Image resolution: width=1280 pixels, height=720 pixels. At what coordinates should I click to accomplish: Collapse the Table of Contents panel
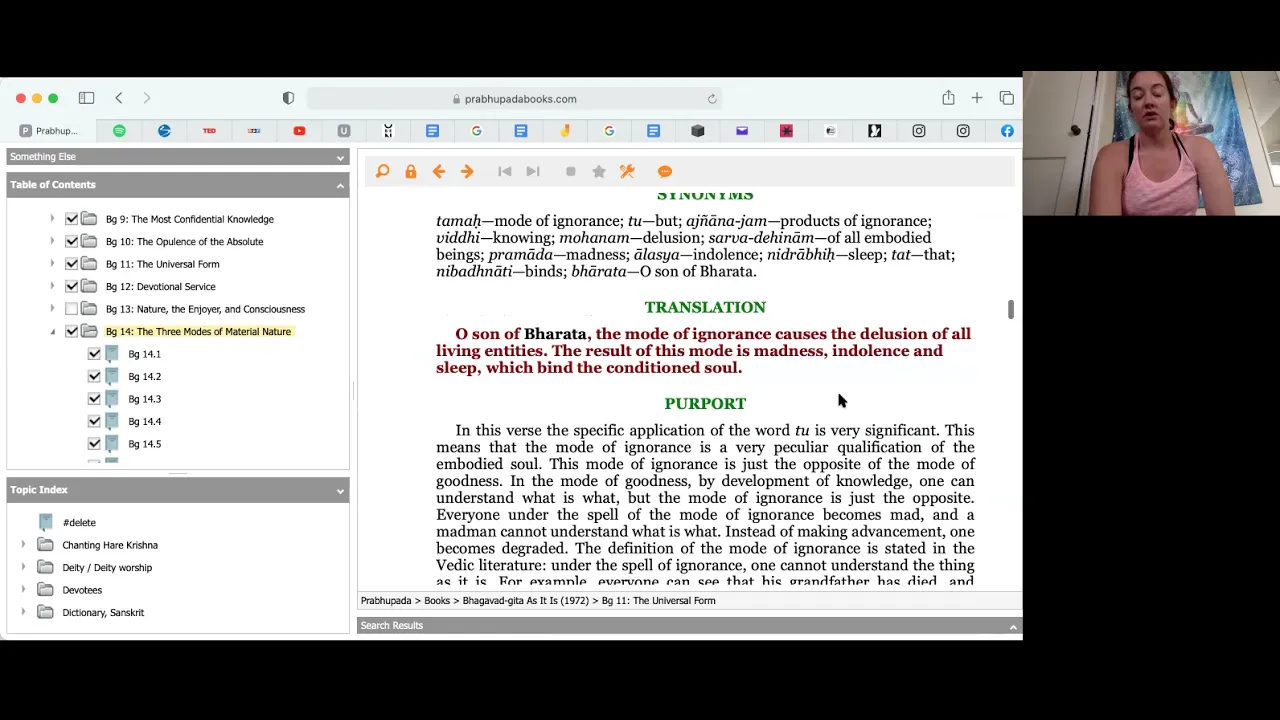pyautogui.click(x=340, y=185)
